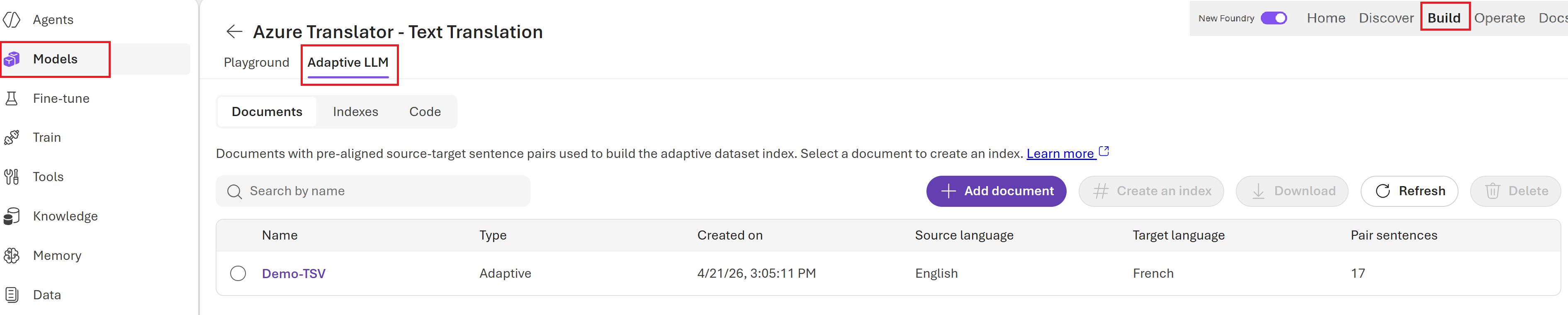The width and height of the screenshot is (1568, 315).
Task: Open the Agents sidebar icon
Action: (x=12, y=19)
